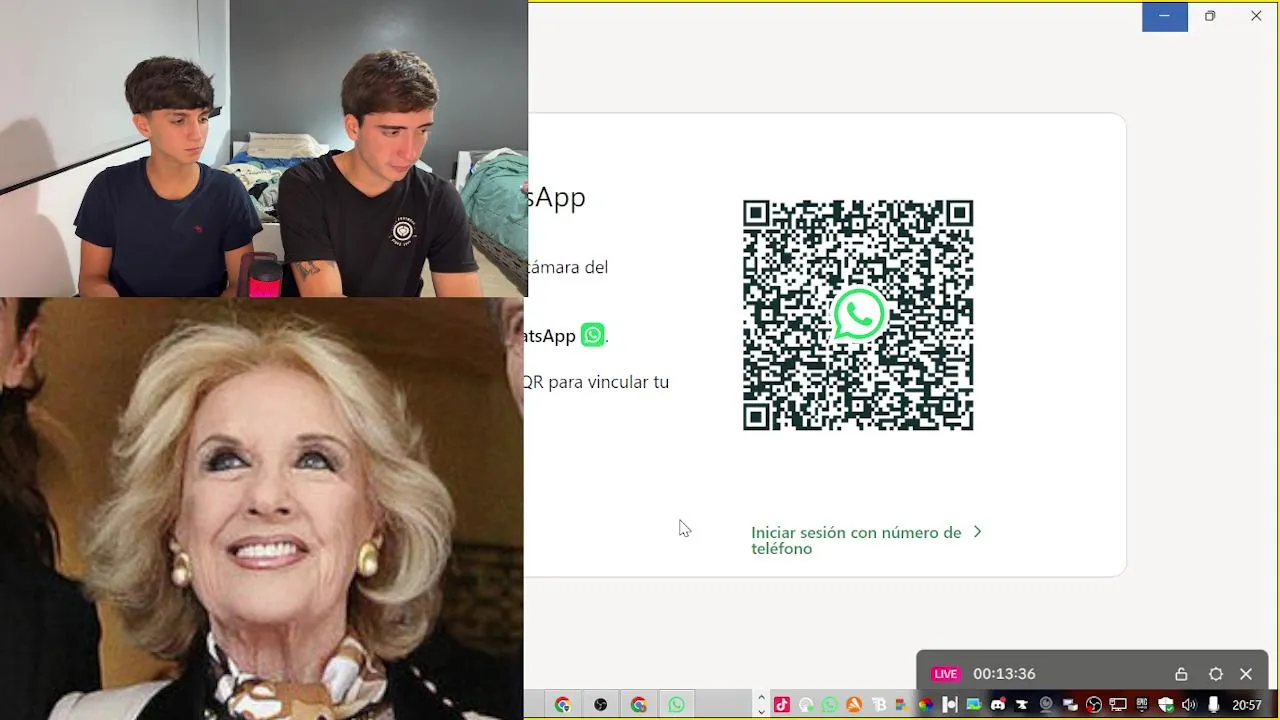The width and height of the screenshot is (1280, 720).
Task: Click the webcam feed thumbnail
Action: 264,148
